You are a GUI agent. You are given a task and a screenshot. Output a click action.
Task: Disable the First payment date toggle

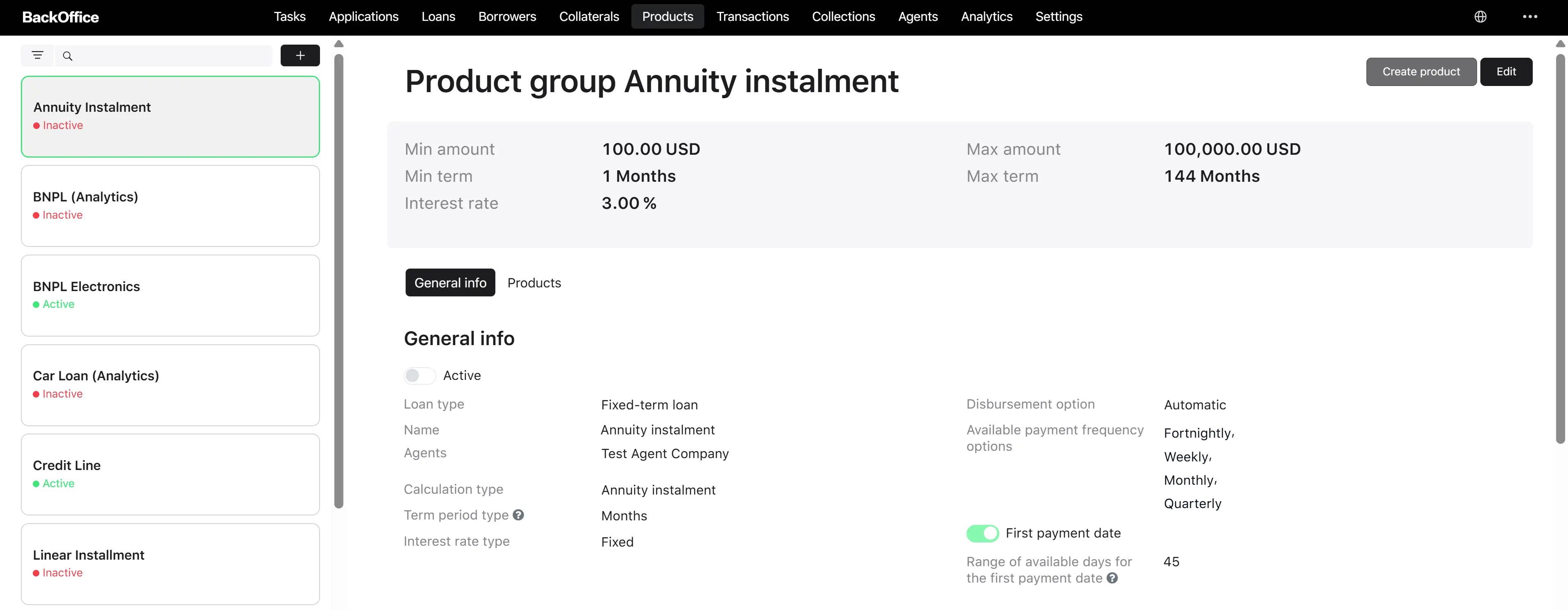tap(983, 533)
